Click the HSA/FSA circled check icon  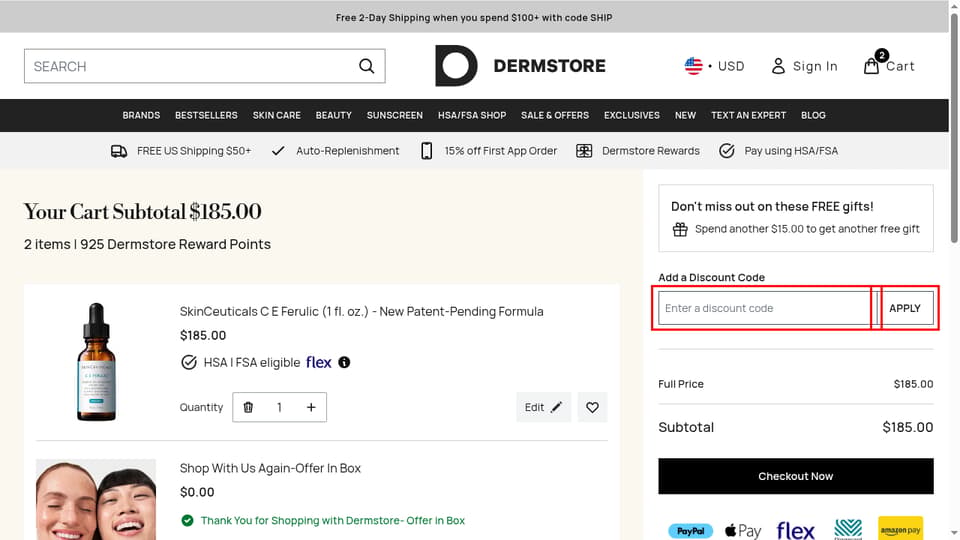coord(727,151)
